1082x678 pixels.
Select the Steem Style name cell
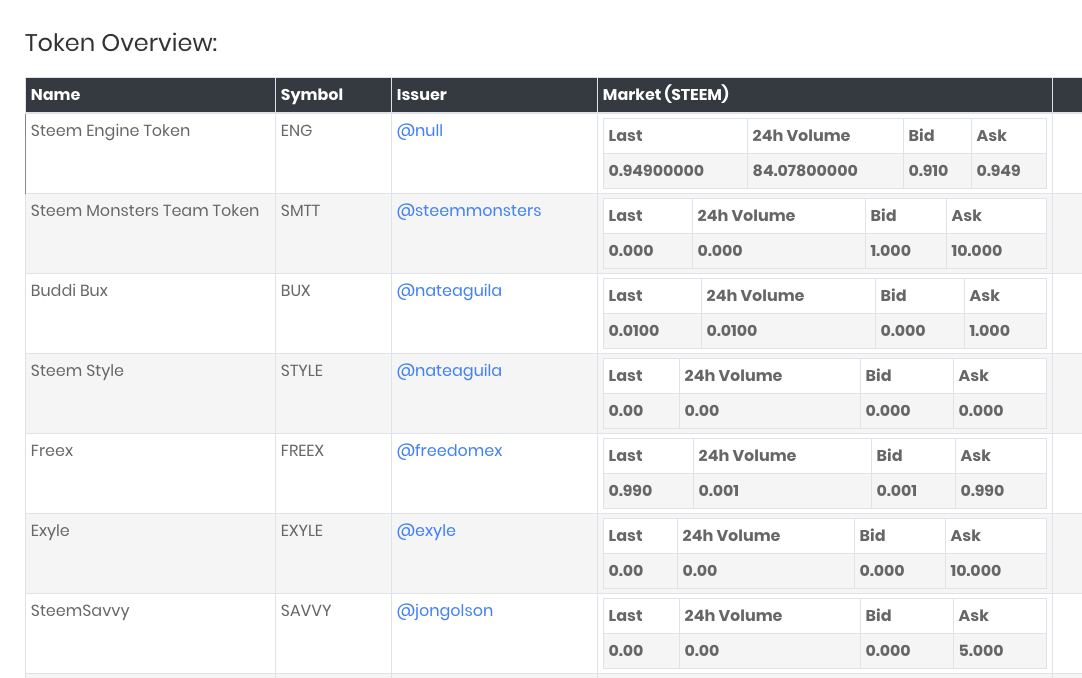pyautogui.click(x=150, y=394)
